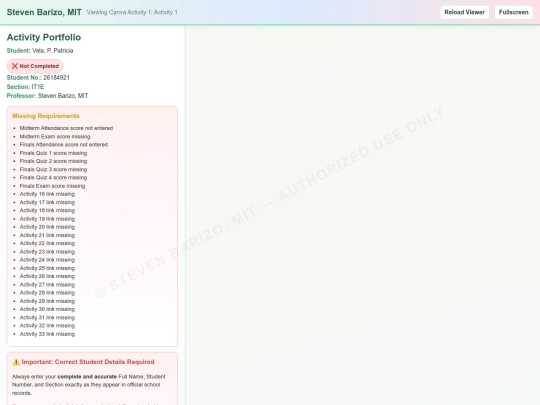Viewport: 540px width, 405px height.
Task: Click 'Activity 31 link missing'
Action: click(47, 318)
